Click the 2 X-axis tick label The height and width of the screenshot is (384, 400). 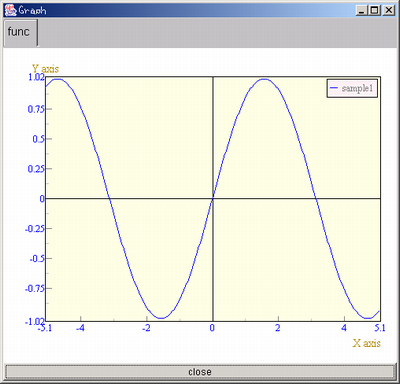(x=278, y=328)
